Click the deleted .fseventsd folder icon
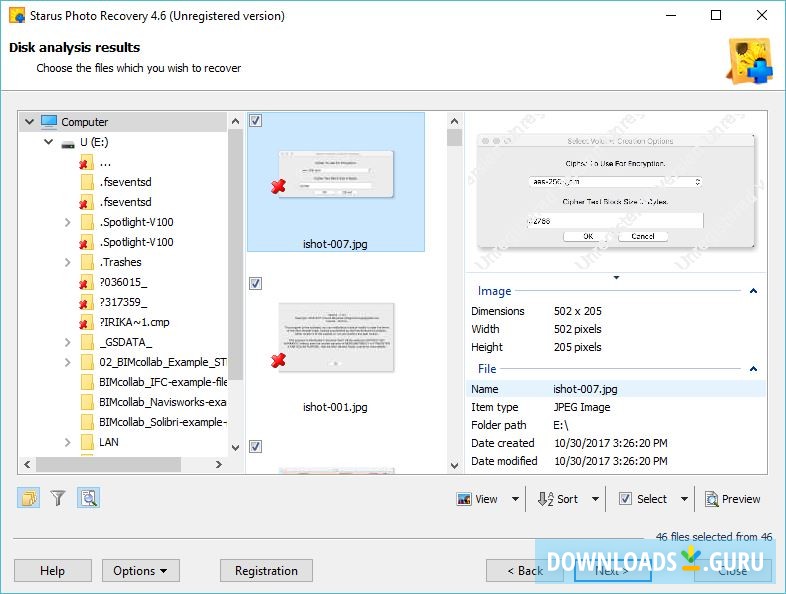 (x=86, y=203)
